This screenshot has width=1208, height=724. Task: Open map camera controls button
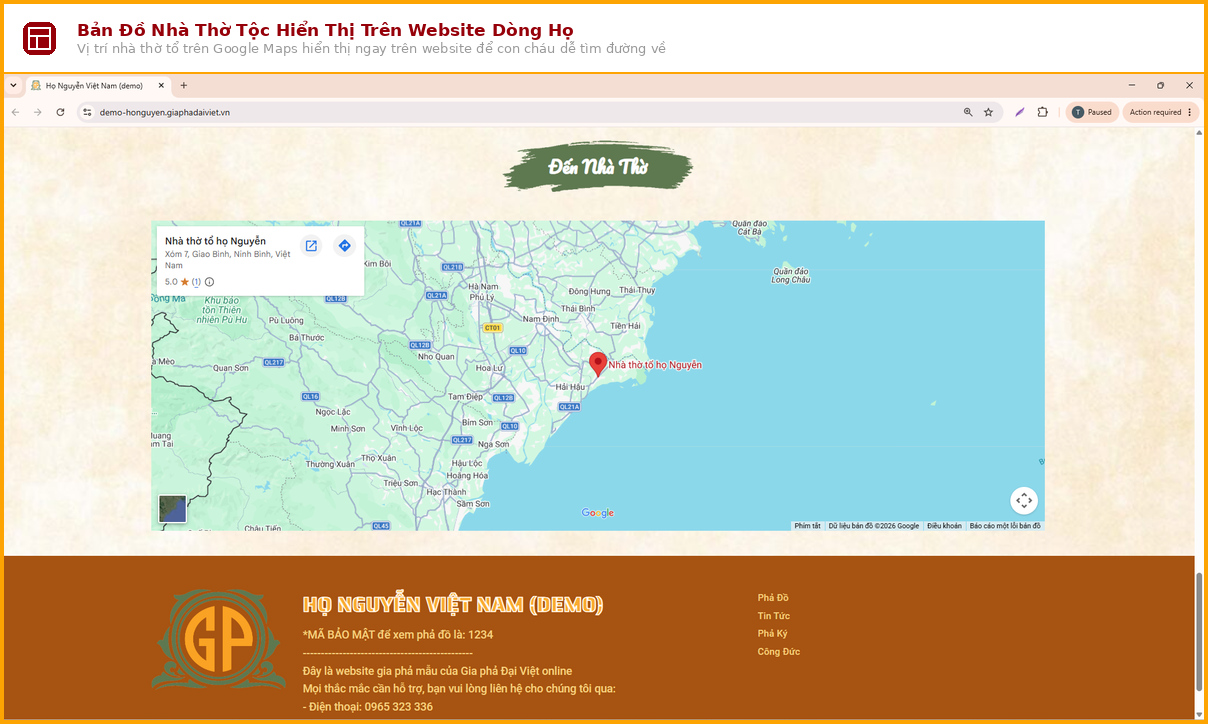(1023, 500)
